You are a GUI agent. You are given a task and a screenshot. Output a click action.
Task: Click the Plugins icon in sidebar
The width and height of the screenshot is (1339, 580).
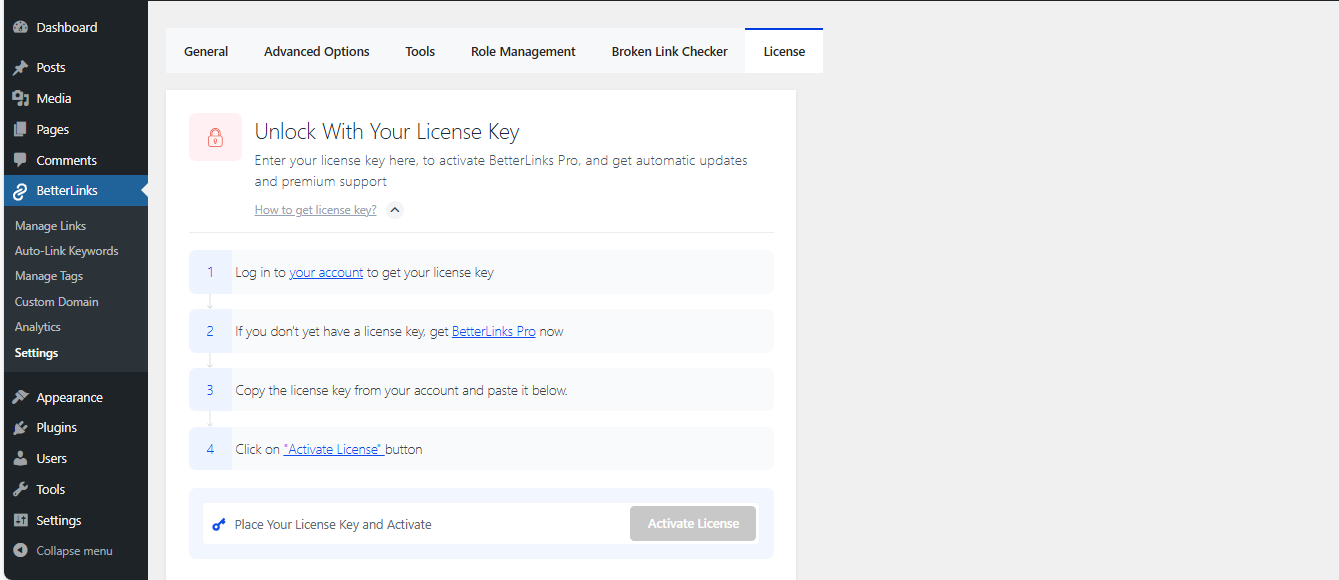coord(22,427)
